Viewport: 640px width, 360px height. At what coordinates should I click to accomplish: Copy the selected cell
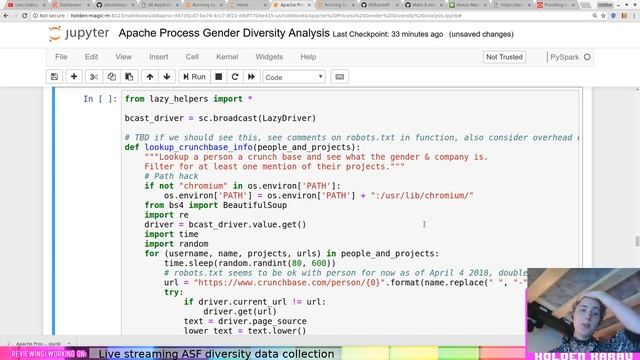tap(111, 77)
